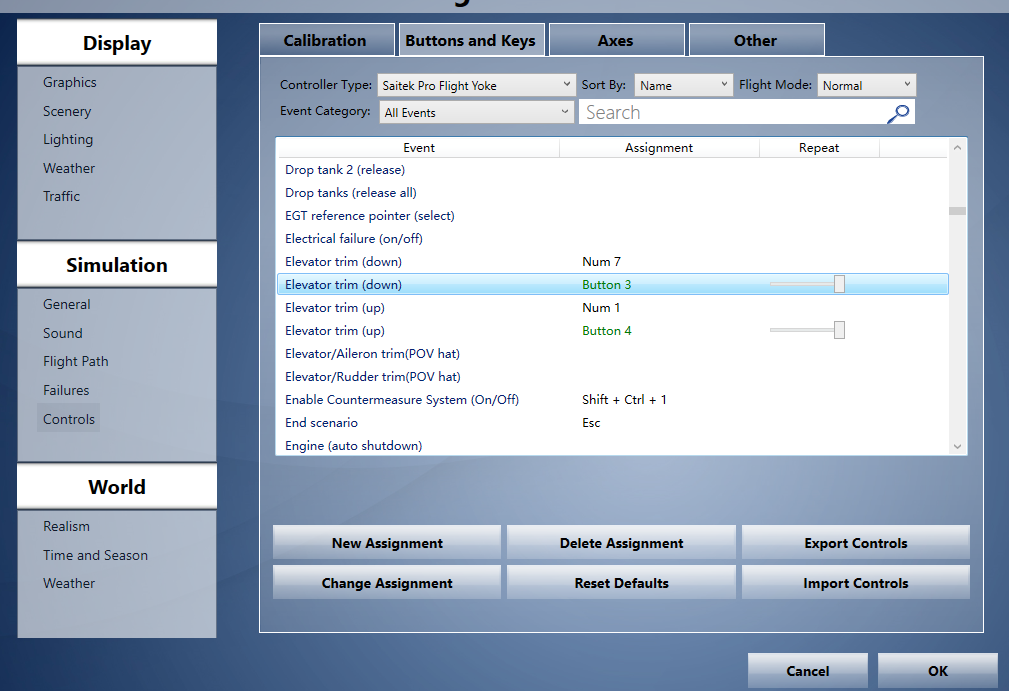Expand the Sort By dropdown

[x=684, y=86]
